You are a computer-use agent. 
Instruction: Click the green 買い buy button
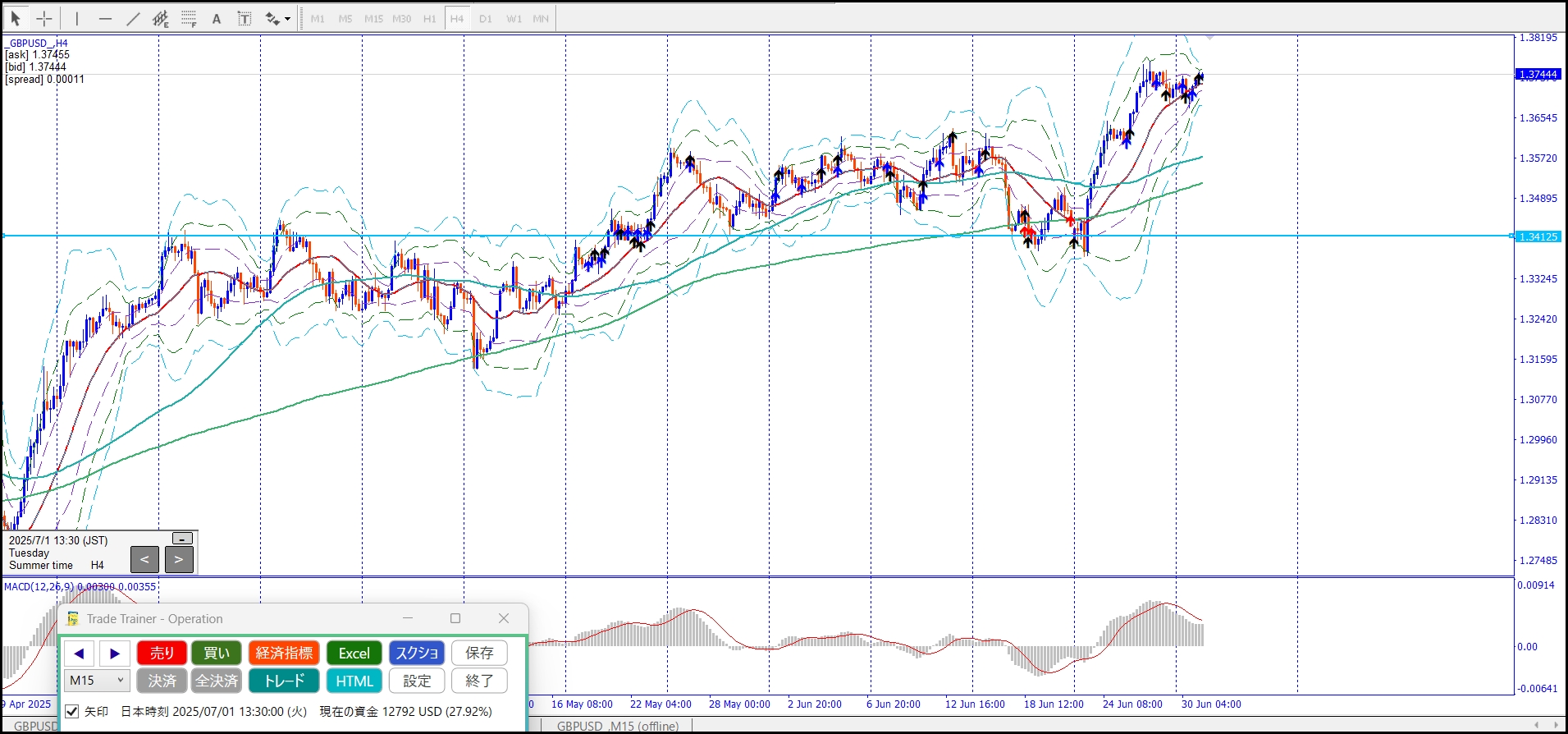[217, 654]
